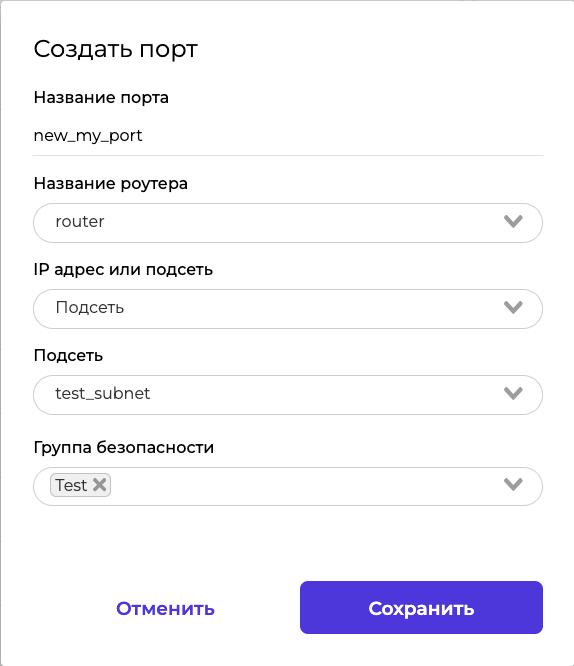Viewport: 574px width, 666px height.
Task: Click the Создать порт dialog title
Action: pos(116,49)
